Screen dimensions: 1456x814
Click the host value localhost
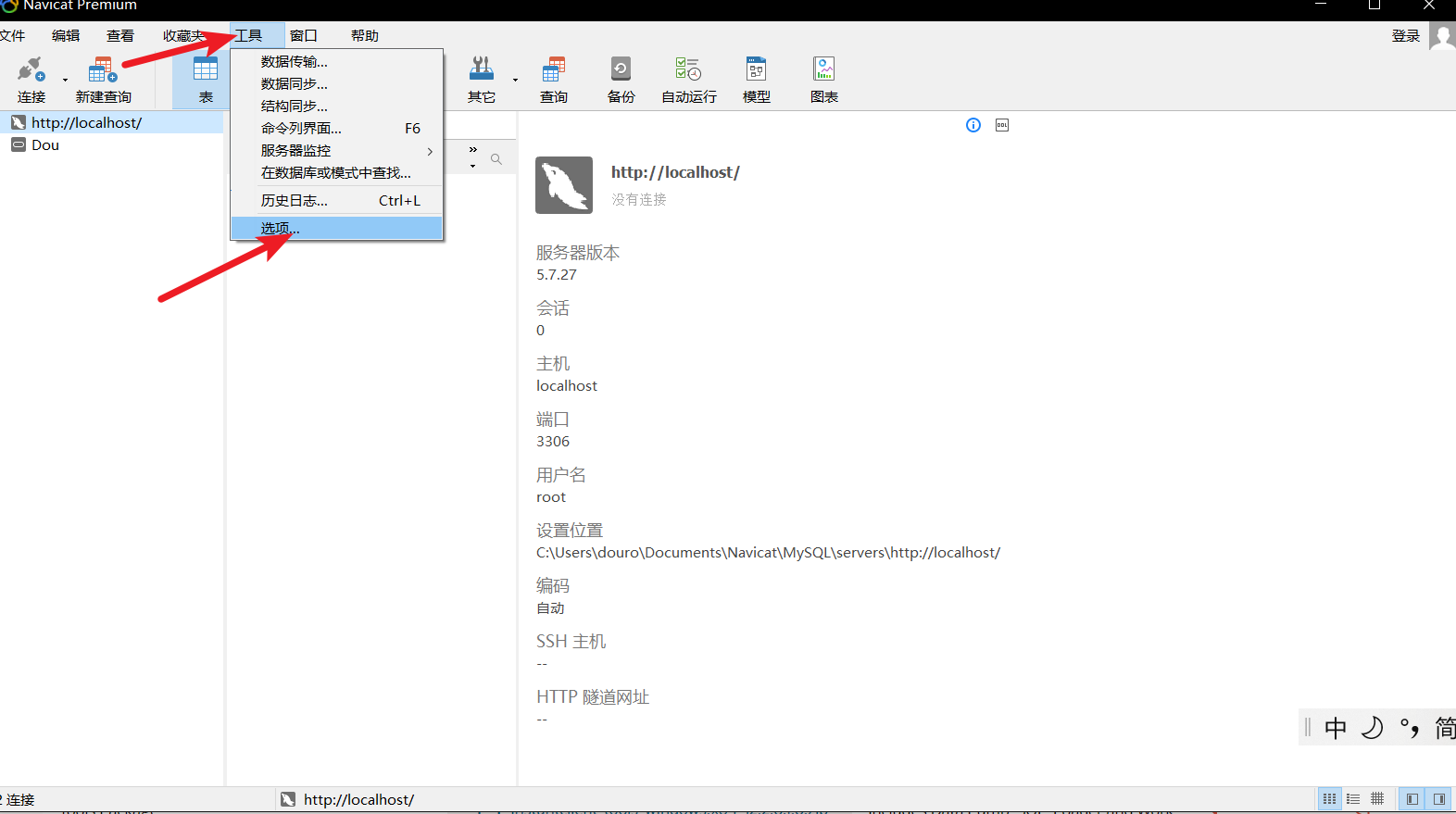(567, 386)
